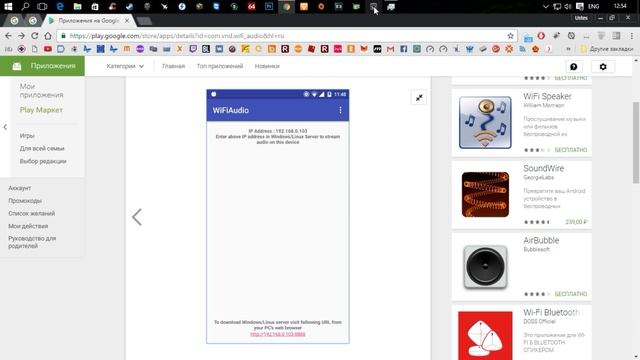The width and height of the screenshot is (640, 360).
Task: Open Выбор редакции sidebar link
Action: click(x=43, y=161)
